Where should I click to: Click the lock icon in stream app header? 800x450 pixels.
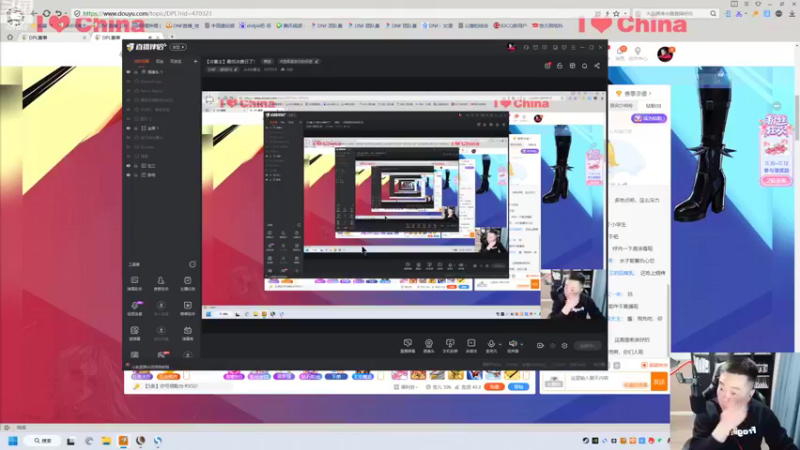coord(560,66)
